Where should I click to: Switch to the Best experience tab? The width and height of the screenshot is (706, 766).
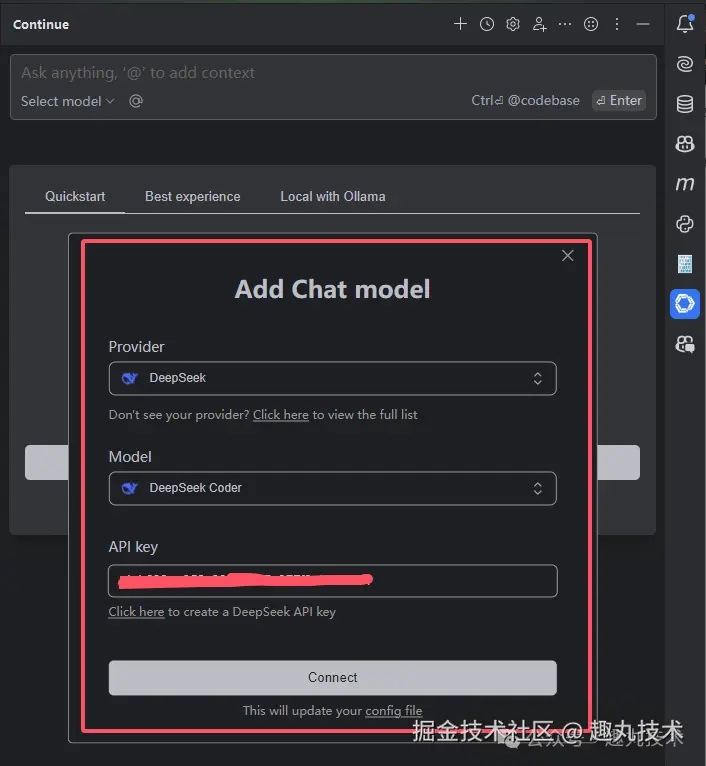pyautogui.click(x=193, y=196)
